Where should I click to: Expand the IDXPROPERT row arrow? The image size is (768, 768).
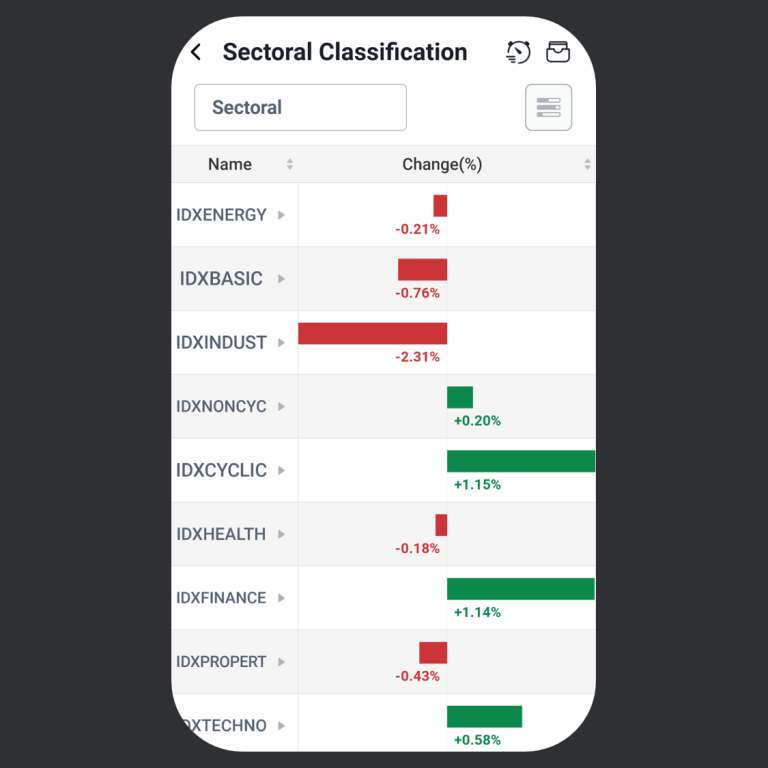(281, 662)
